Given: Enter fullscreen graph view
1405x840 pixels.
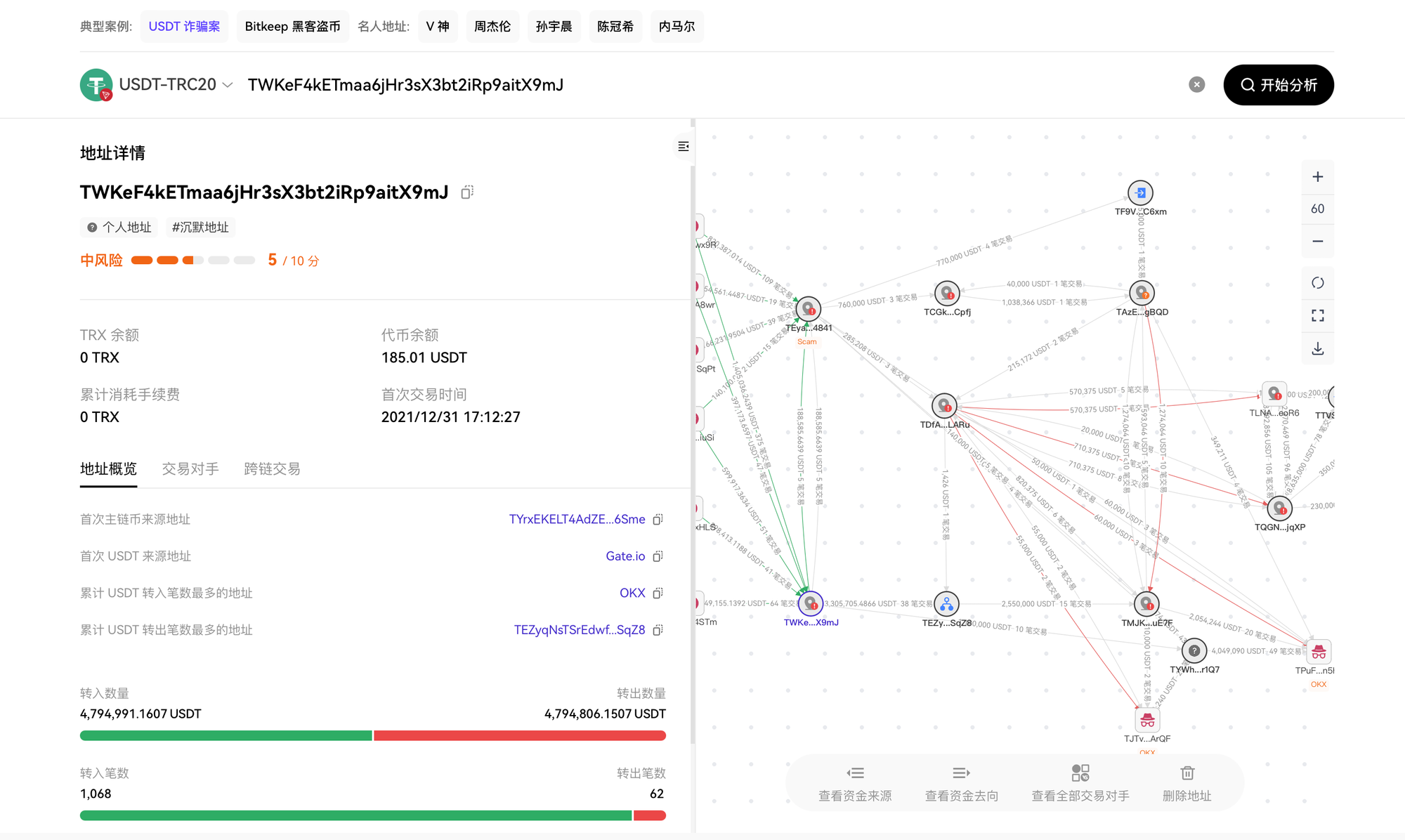Looking at the screenshot, I should 1317,316.
